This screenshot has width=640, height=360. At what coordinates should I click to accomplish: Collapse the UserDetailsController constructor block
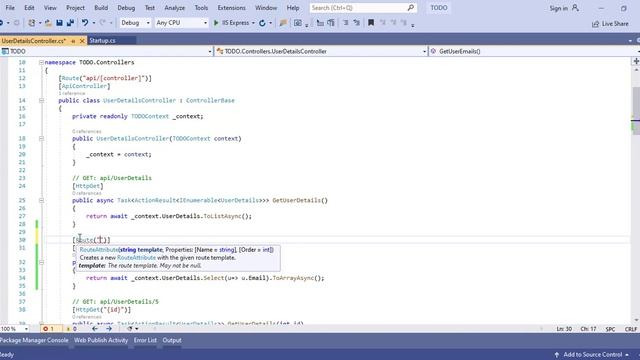pos(41,139)
